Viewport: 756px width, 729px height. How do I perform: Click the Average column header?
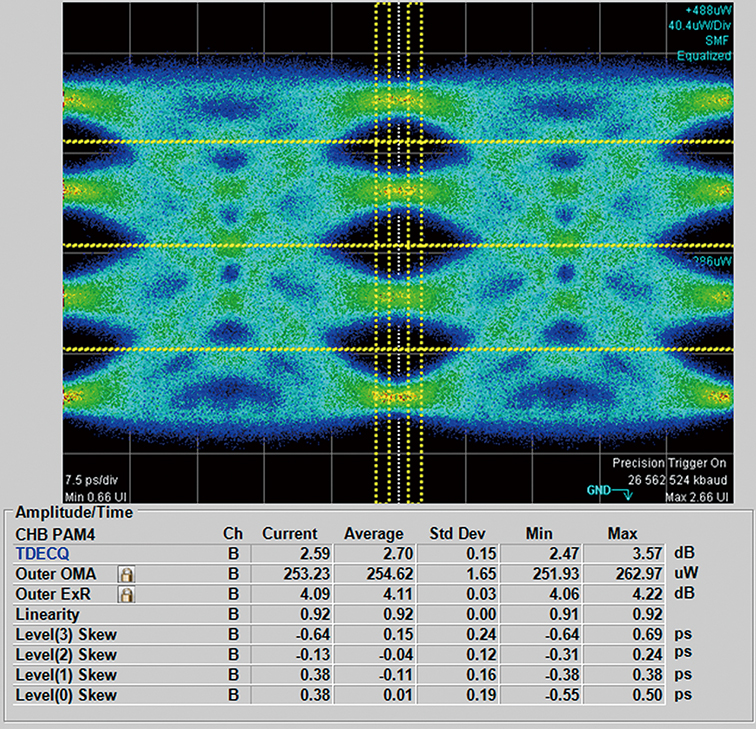pyautogui.click(x=374, y=534)
